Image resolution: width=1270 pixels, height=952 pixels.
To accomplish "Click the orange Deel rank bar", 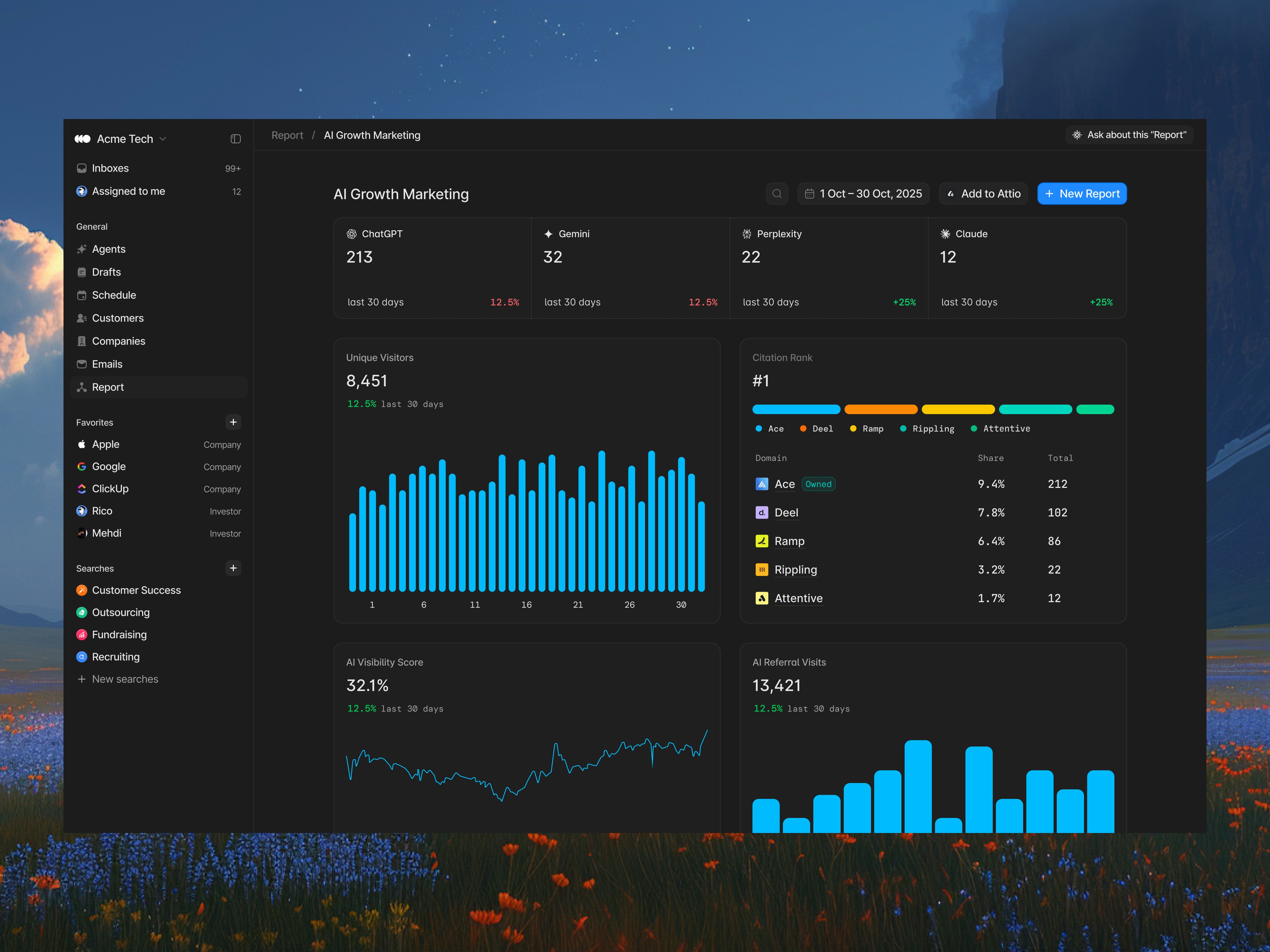I will (x=881, y=409).
